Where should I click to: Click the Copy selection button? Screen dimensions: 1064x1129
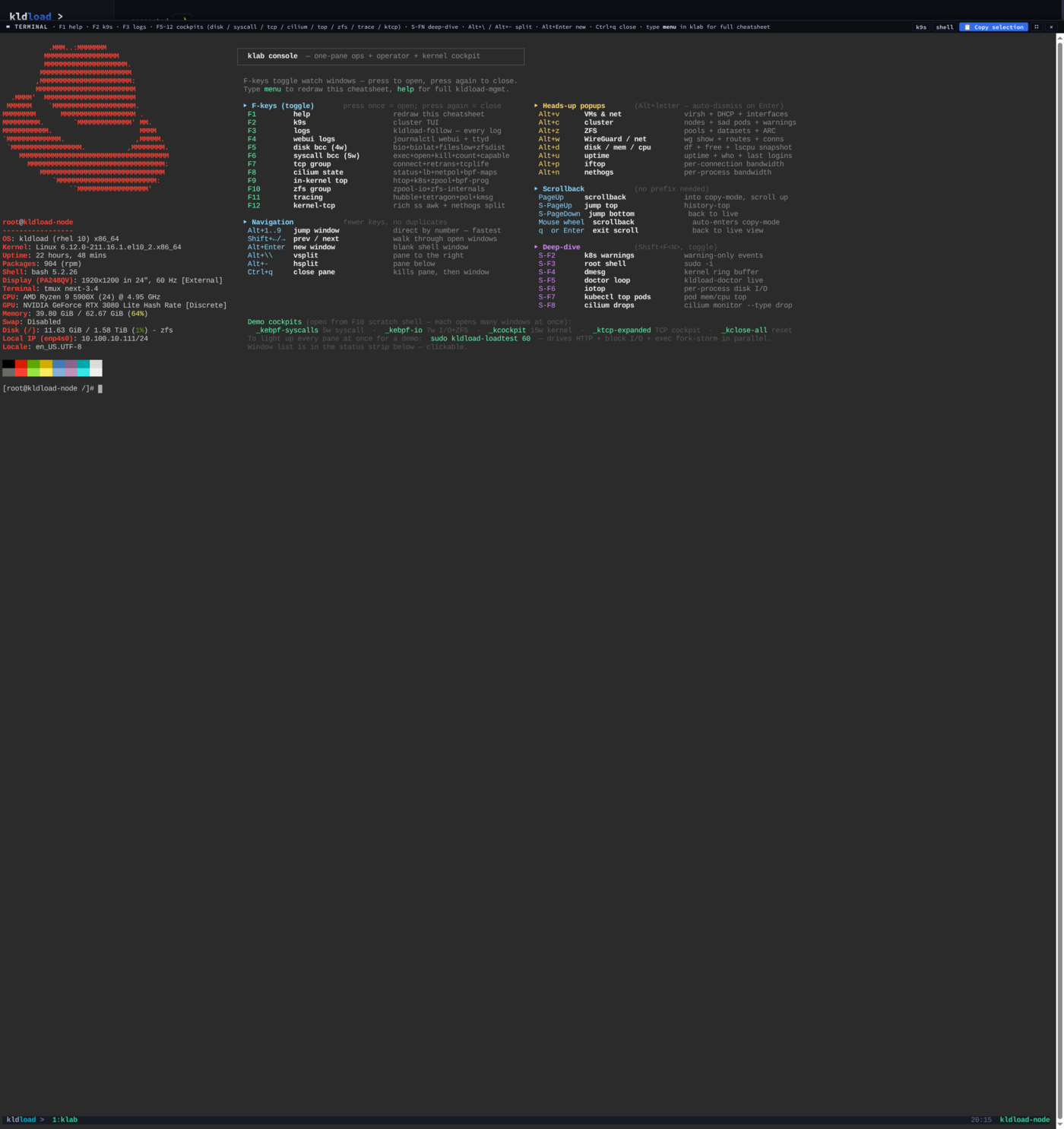coord(993,27)
